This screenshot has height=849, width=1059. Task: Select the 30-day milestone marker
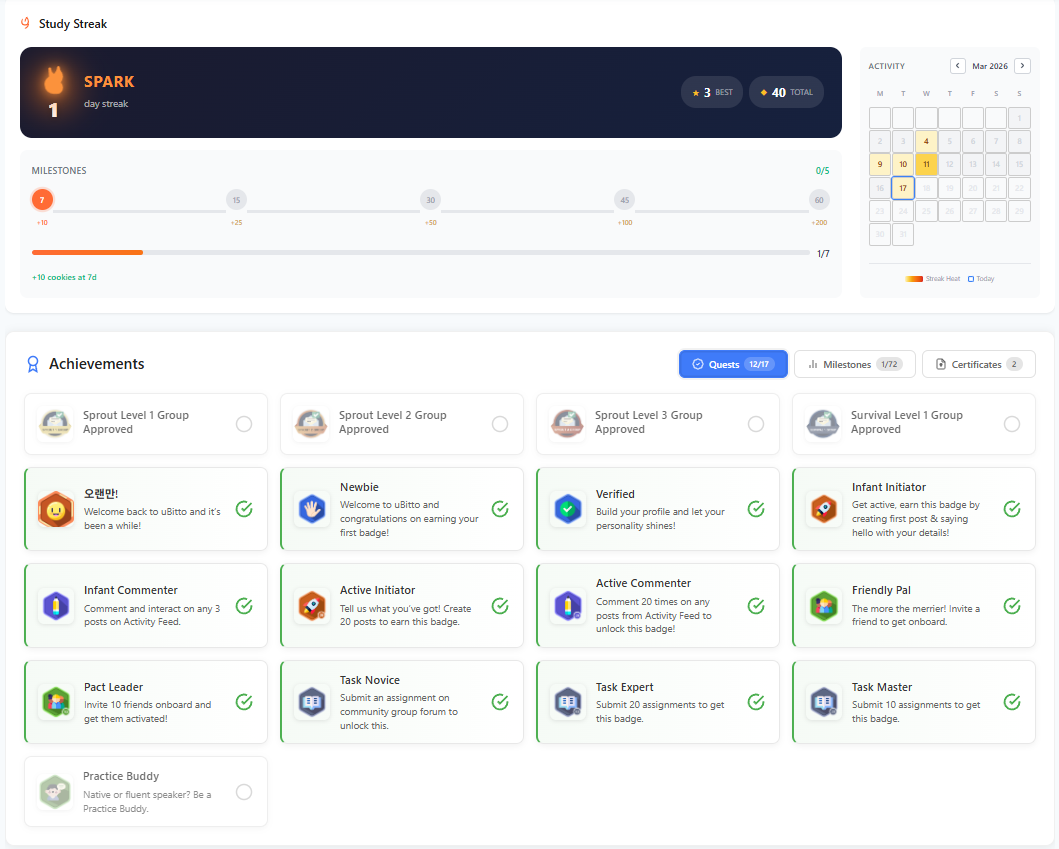(430, 200)
